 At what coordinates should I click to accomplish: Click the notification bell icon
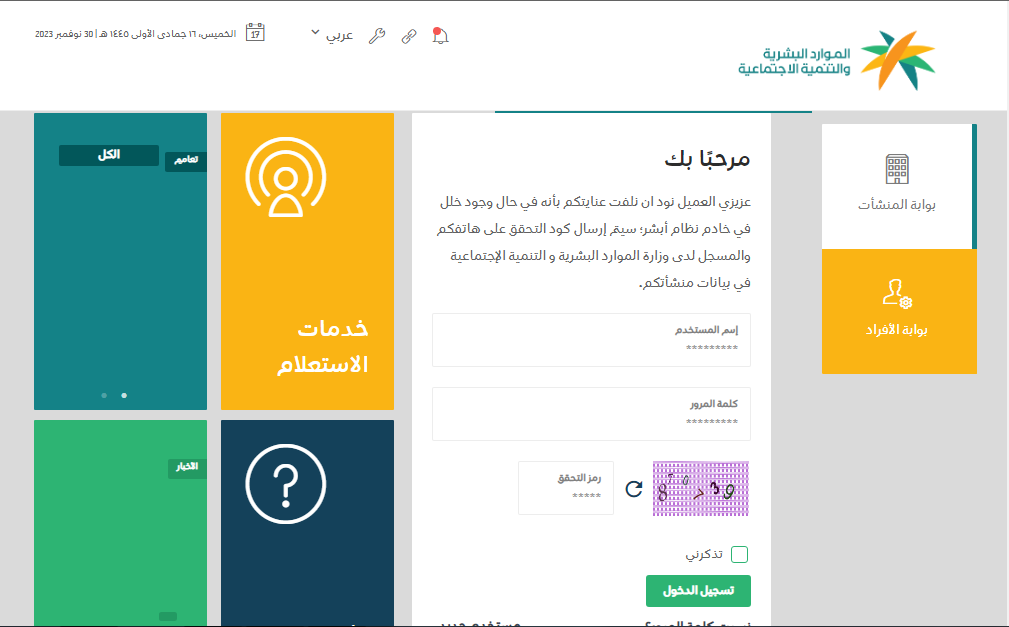pos(440,36)
